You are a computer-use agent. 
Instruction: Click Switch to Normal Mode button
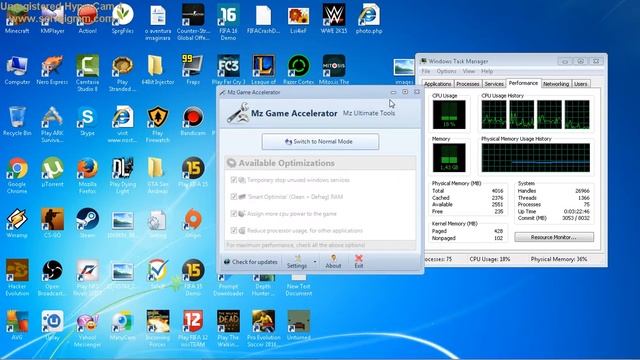click(320, 142)
